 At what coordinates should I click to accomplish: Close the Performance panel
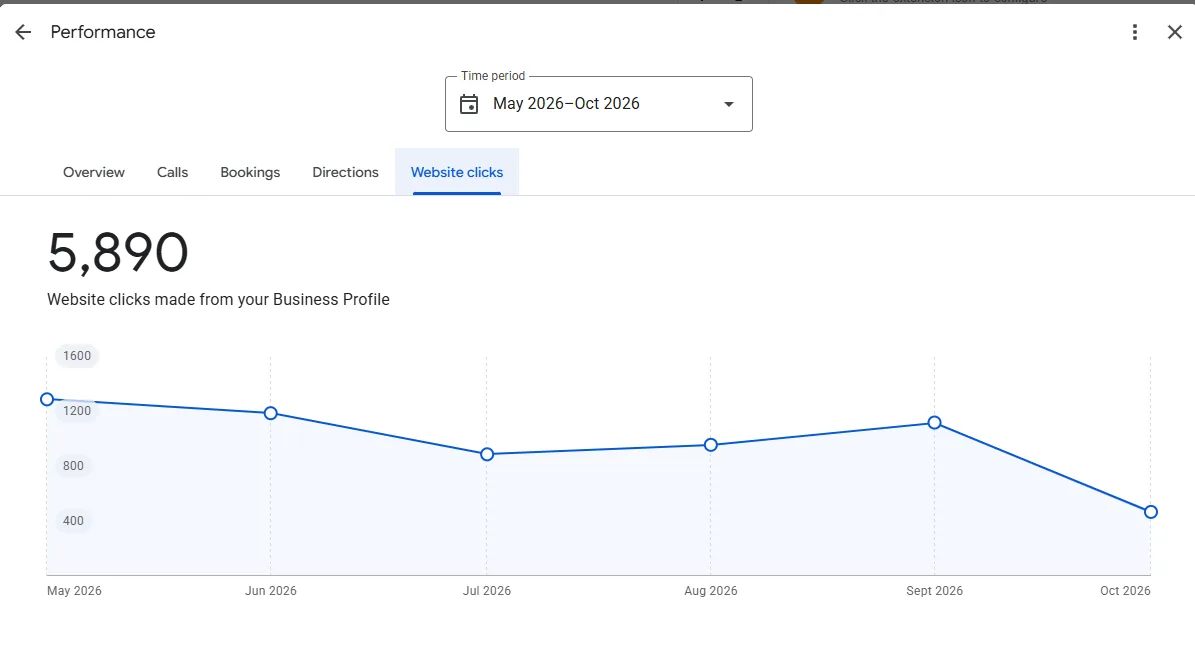(1174, 32)
